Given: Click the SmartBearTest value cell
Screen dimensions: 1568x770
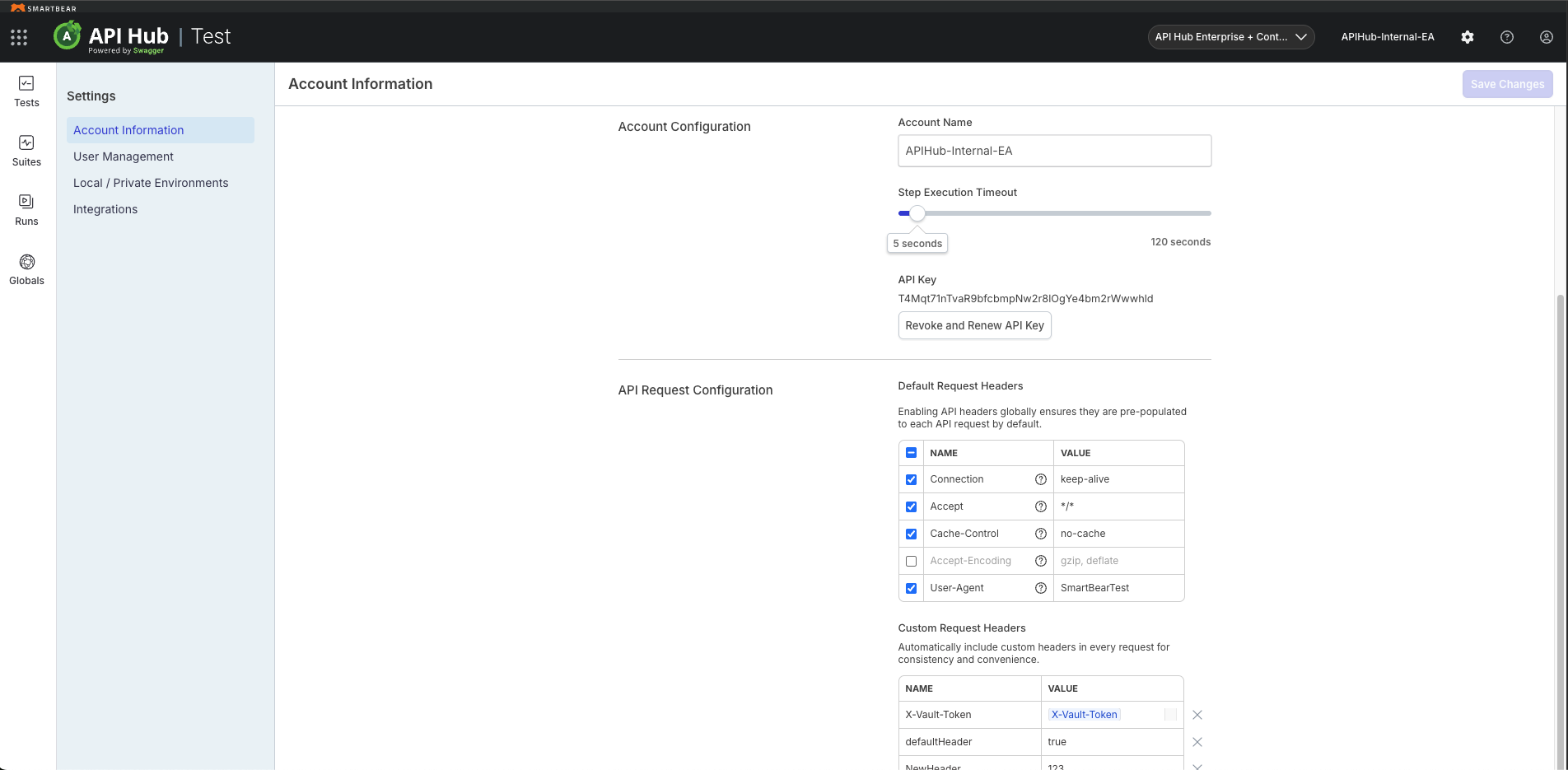Looking at the screenshot, I should tap(1118, 588).
